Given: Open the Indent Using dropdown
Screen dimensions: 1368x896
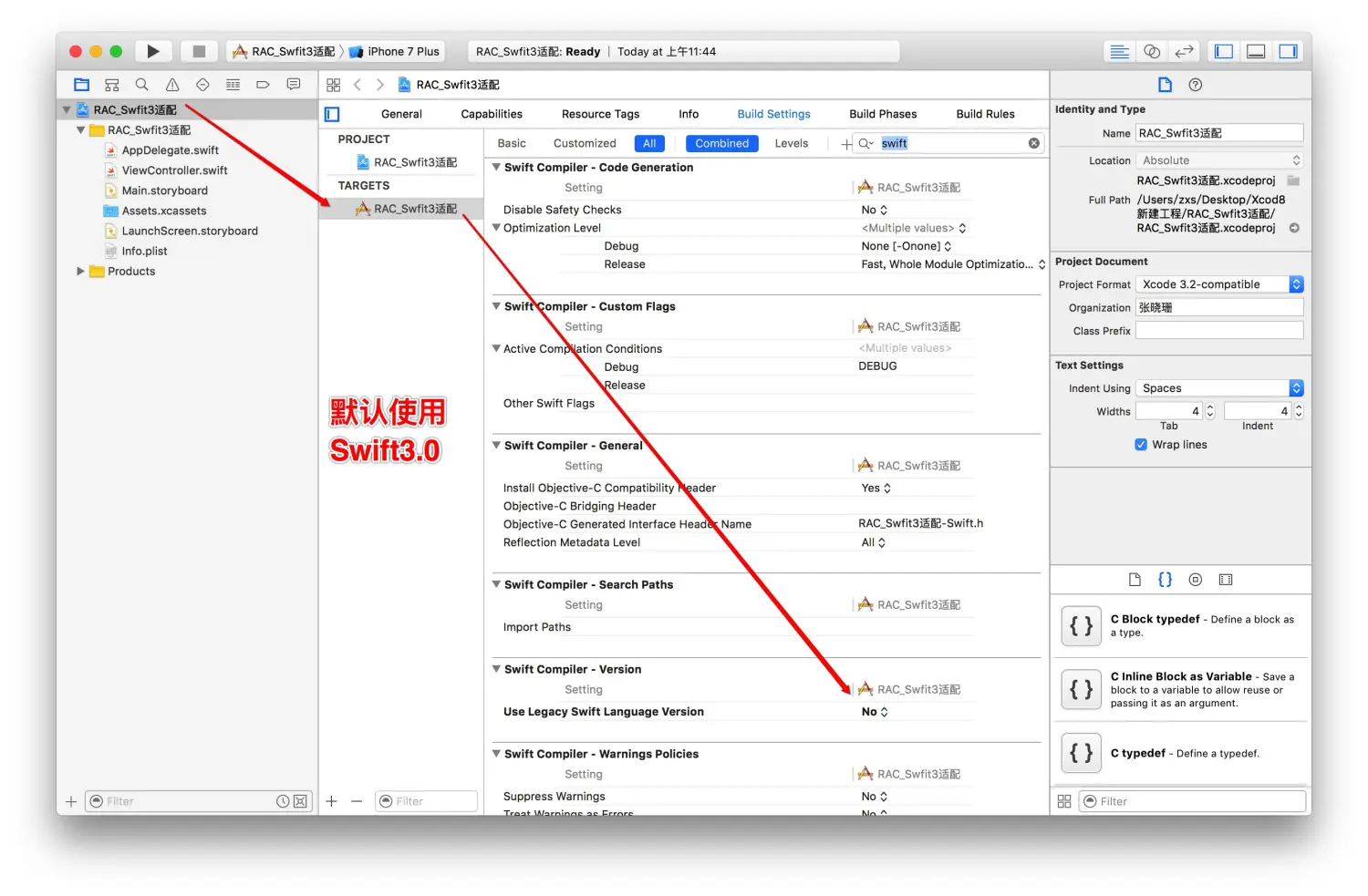Looking at the screenshot, I should [1220, 388].
